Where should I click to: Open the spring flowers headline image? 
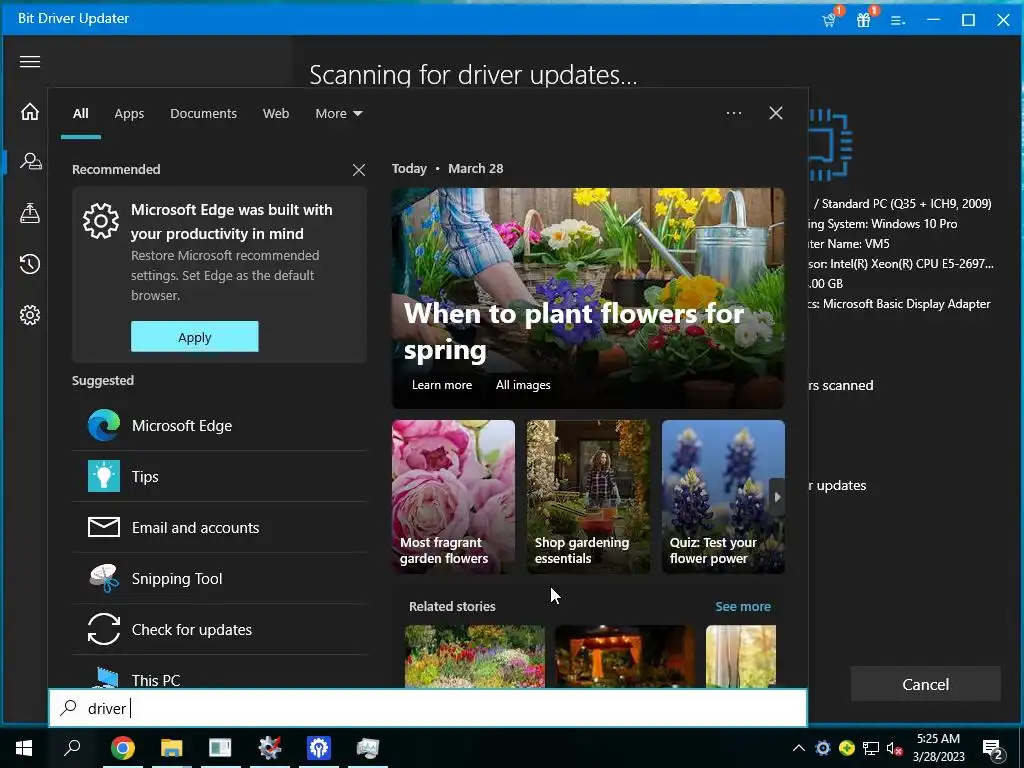(588, 298)
